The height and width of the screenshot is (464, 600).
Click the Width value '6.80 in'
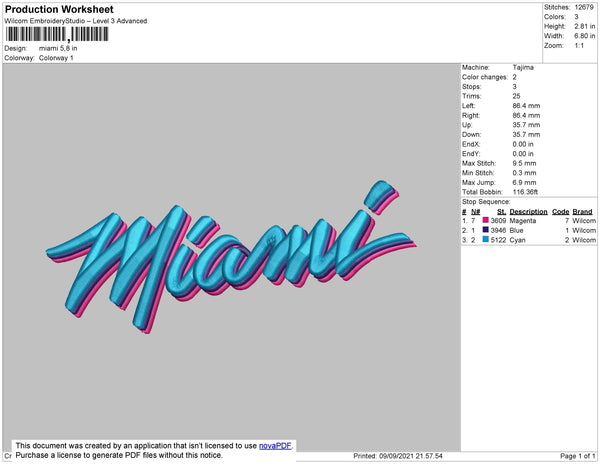click(x=585, y=36)
